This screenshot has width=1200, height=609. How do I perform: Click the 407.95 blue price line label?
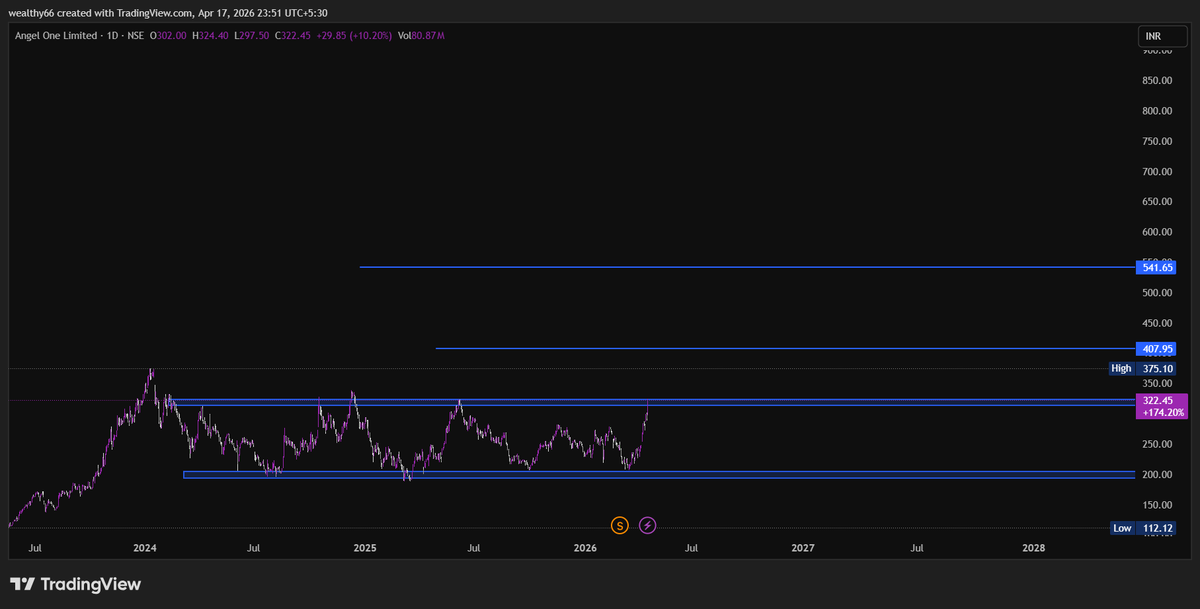1156,348
